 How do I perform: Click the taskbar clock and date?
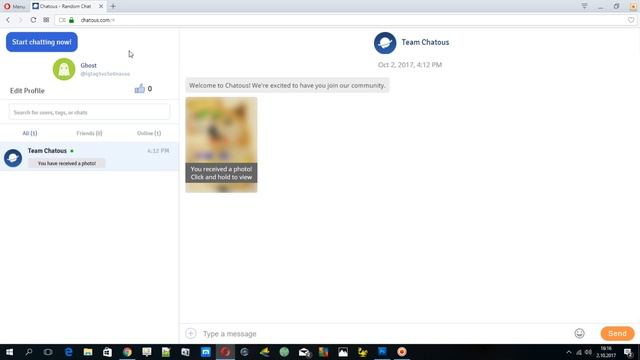coord(606,352)
